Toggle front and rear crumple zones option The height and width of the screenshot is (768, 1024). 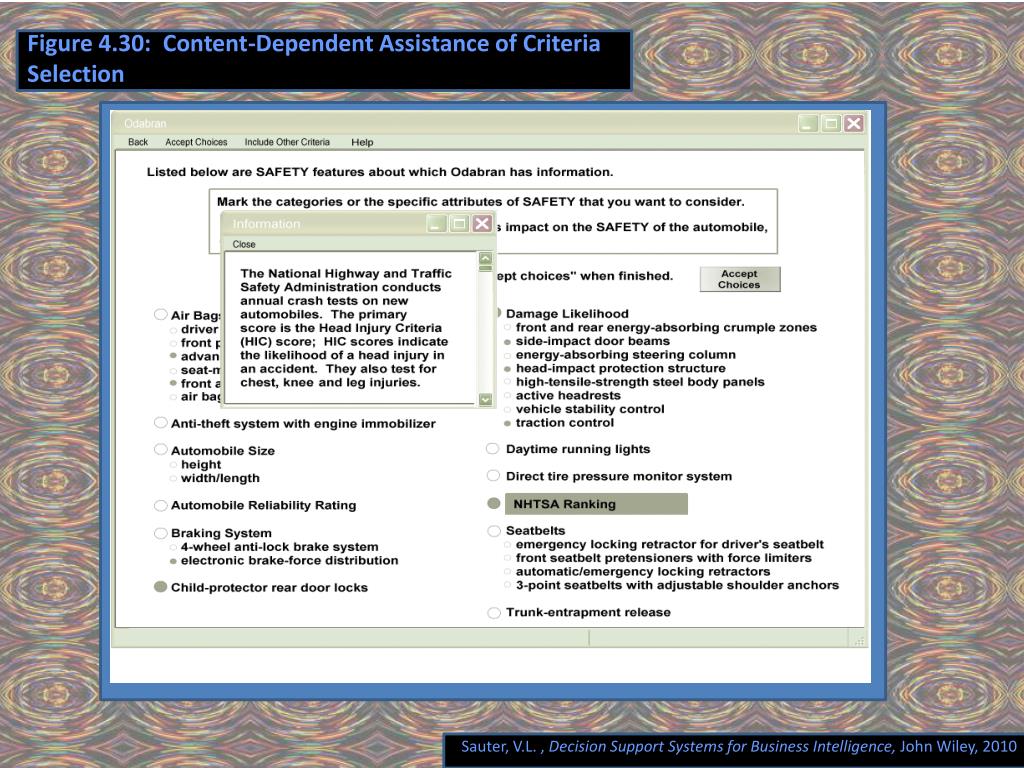[507, 327]
